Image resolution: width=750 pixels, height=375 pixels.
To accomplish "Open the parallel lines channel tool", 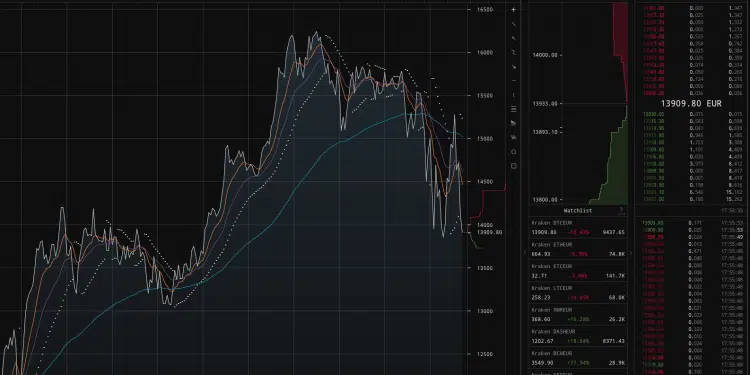I will pyautogui.click(x=514, y=109).
